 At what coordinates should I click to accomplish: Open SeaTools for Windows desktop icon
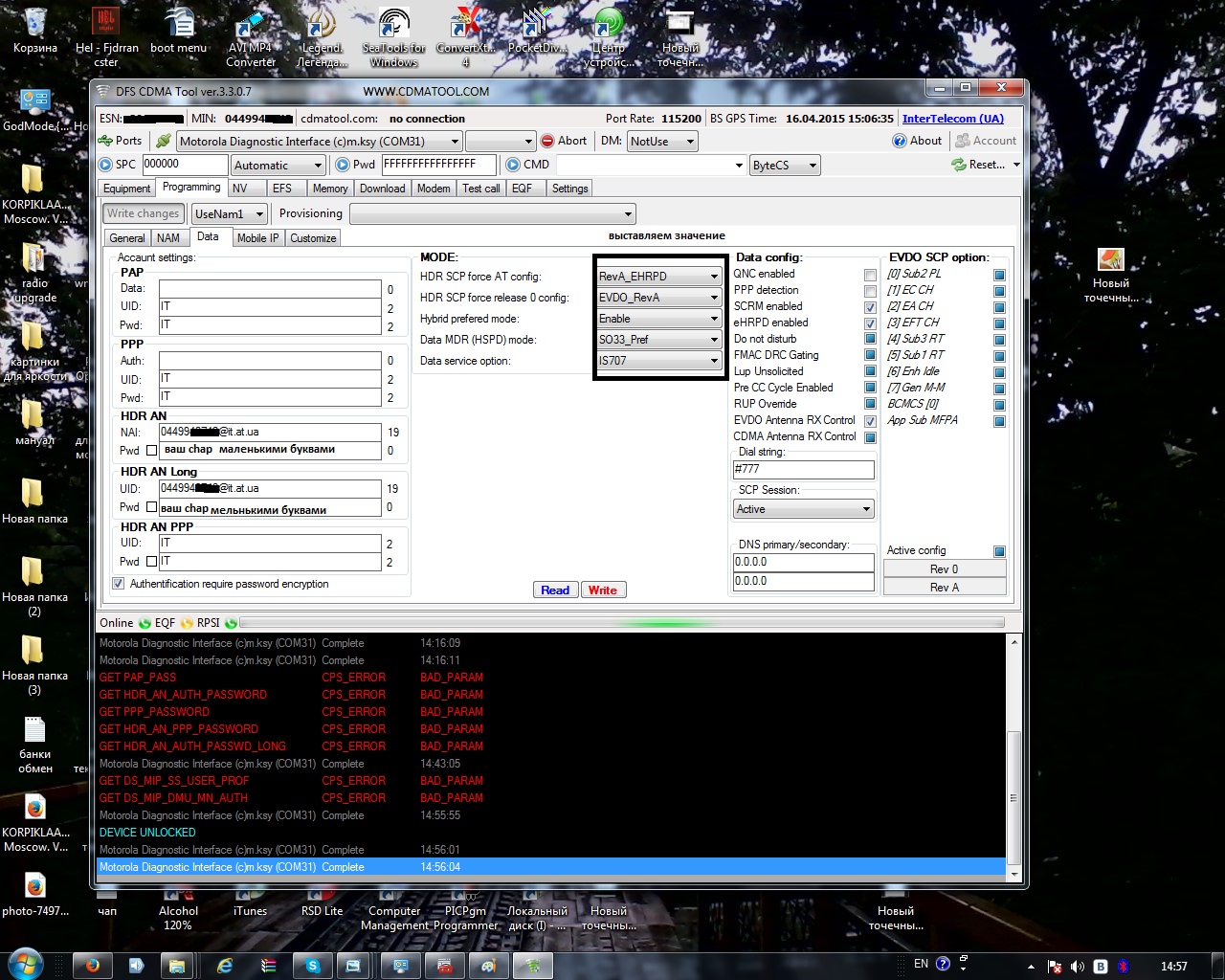[x=393, y=36]
